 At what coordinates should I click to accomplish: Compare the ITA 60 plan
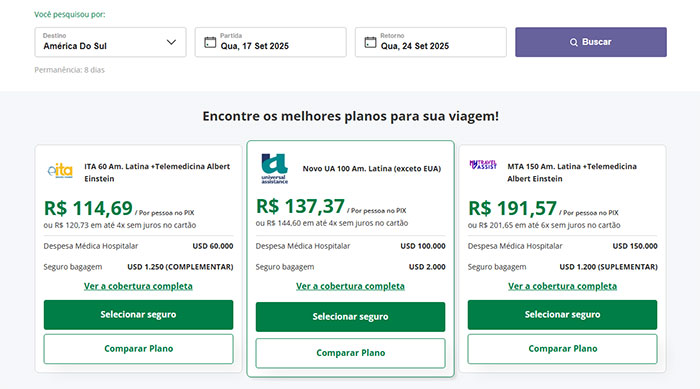point(138,349)
